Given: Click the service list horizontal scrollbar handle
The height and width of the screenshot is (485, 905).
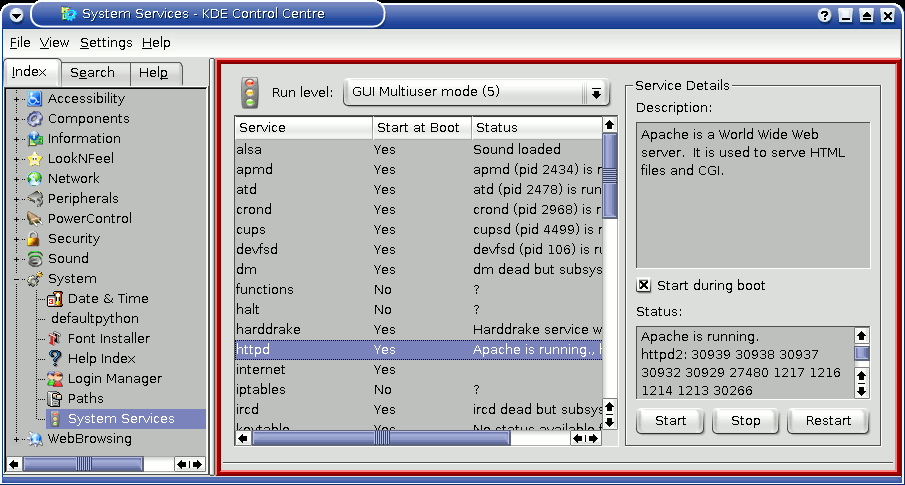Looking at the screenshot, I should [381, 439].
